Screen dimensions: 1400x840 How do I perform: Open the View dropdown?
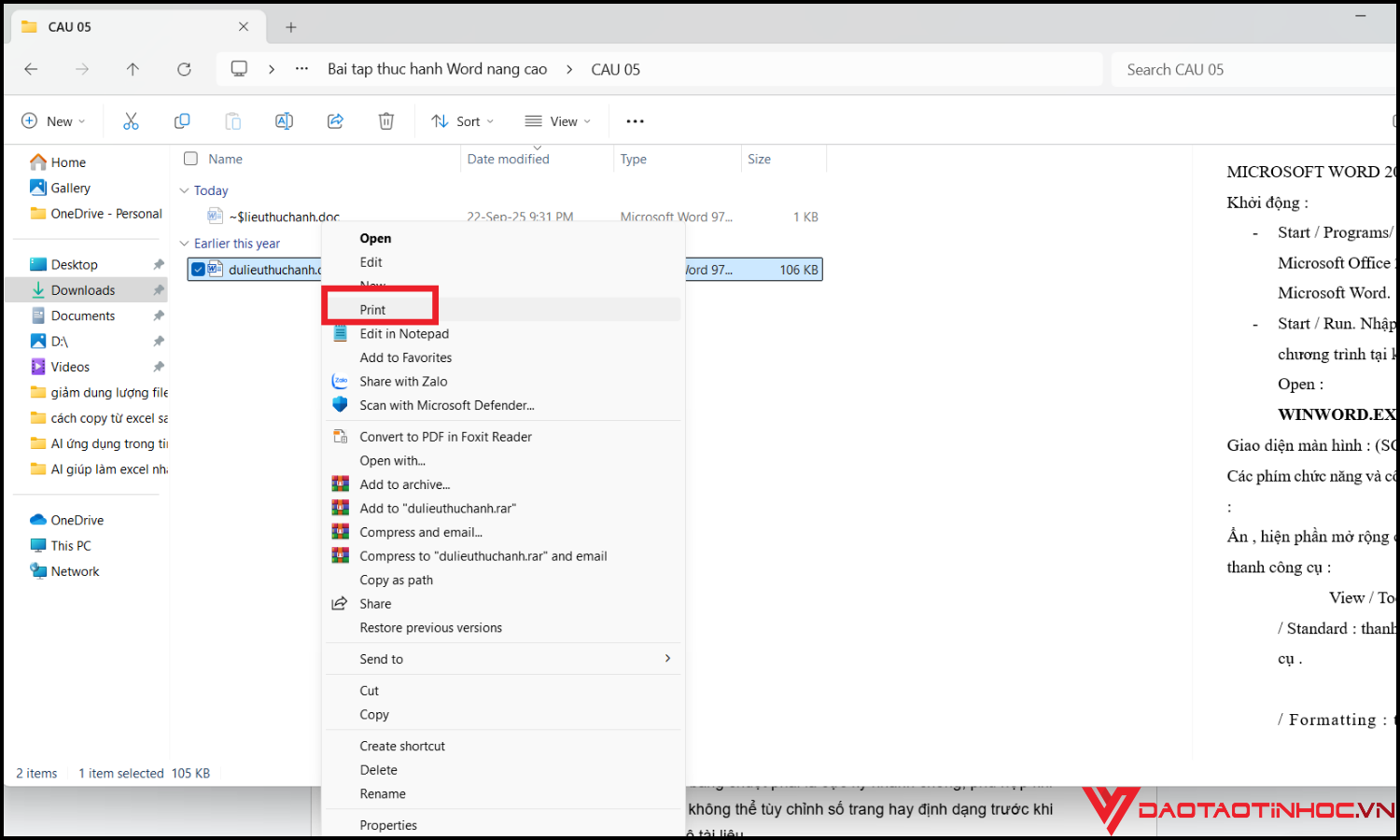[558, 121]
